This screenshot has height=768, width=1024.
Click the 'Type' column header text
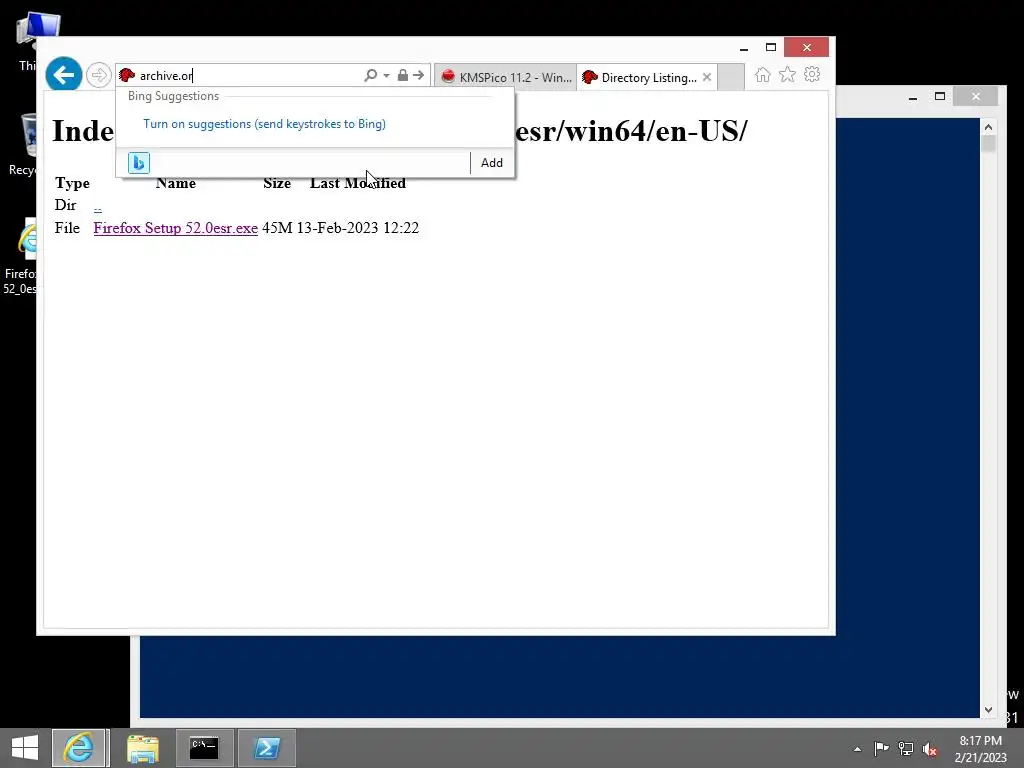pyautogui.click(x=72, y=183)
